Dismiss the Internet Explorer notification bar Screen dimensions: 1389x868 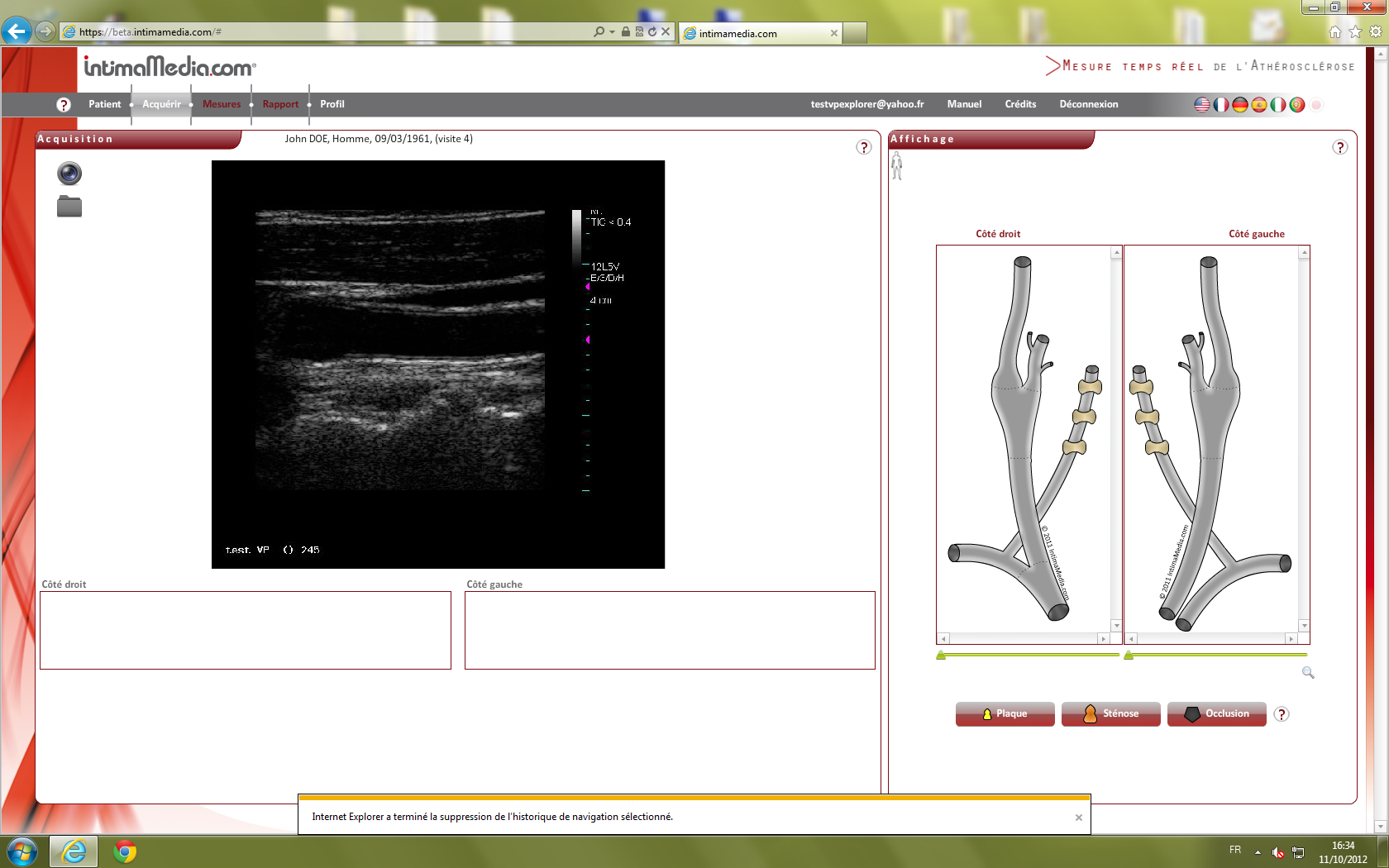pos(1078,818)
